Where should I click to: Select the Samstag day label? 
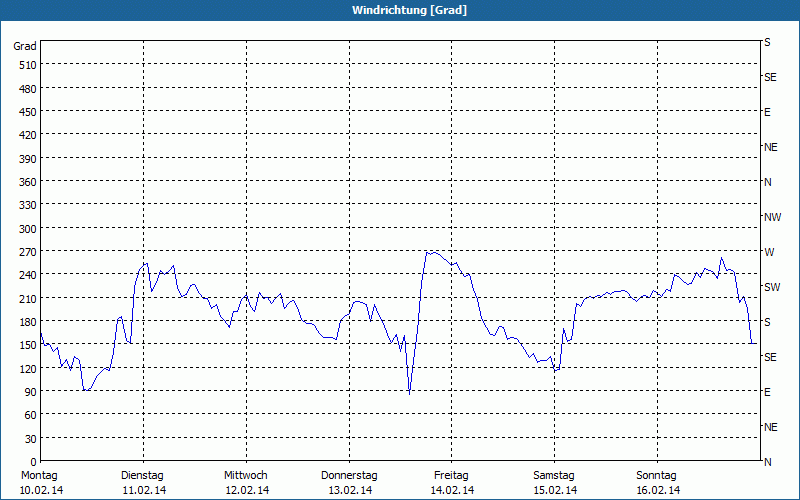(554, 476)
